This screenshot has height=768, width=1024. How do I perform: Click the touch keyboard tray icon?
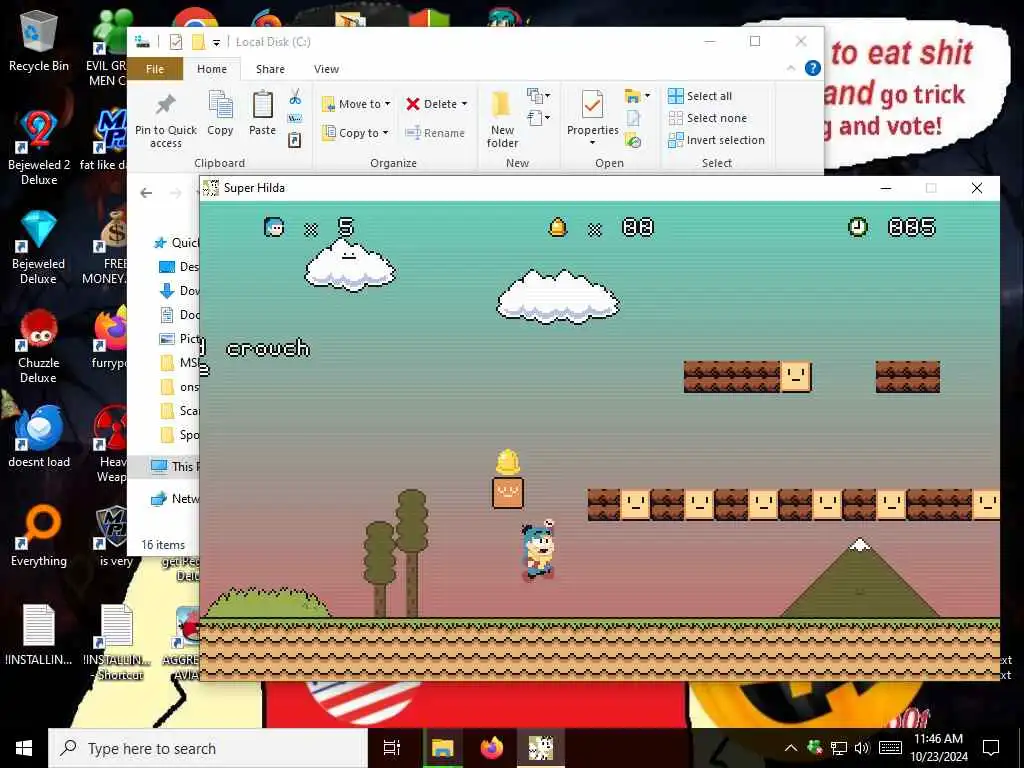890,748
